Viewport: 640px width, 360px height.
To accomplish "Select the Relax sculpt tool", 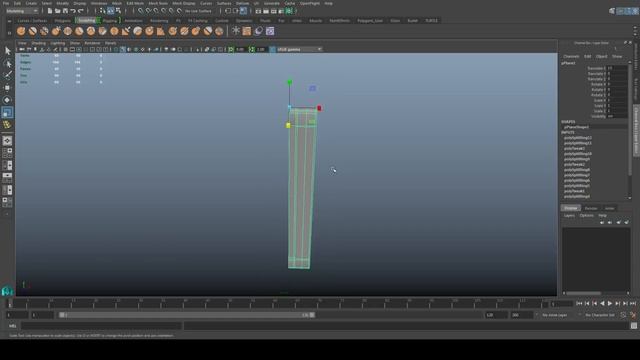I will coord(44,31).
